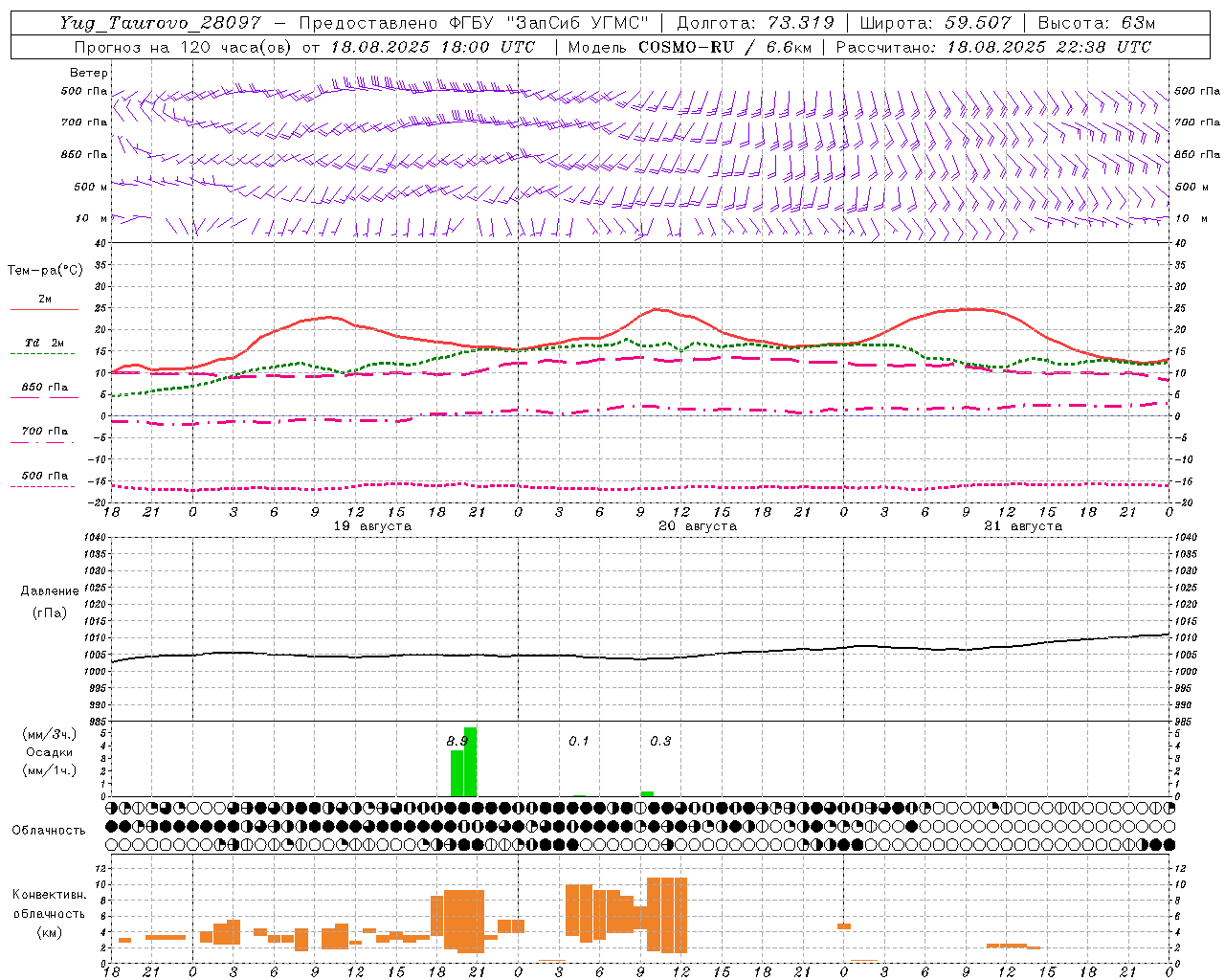Click the small green bar under 0.3

coord(647,793)
